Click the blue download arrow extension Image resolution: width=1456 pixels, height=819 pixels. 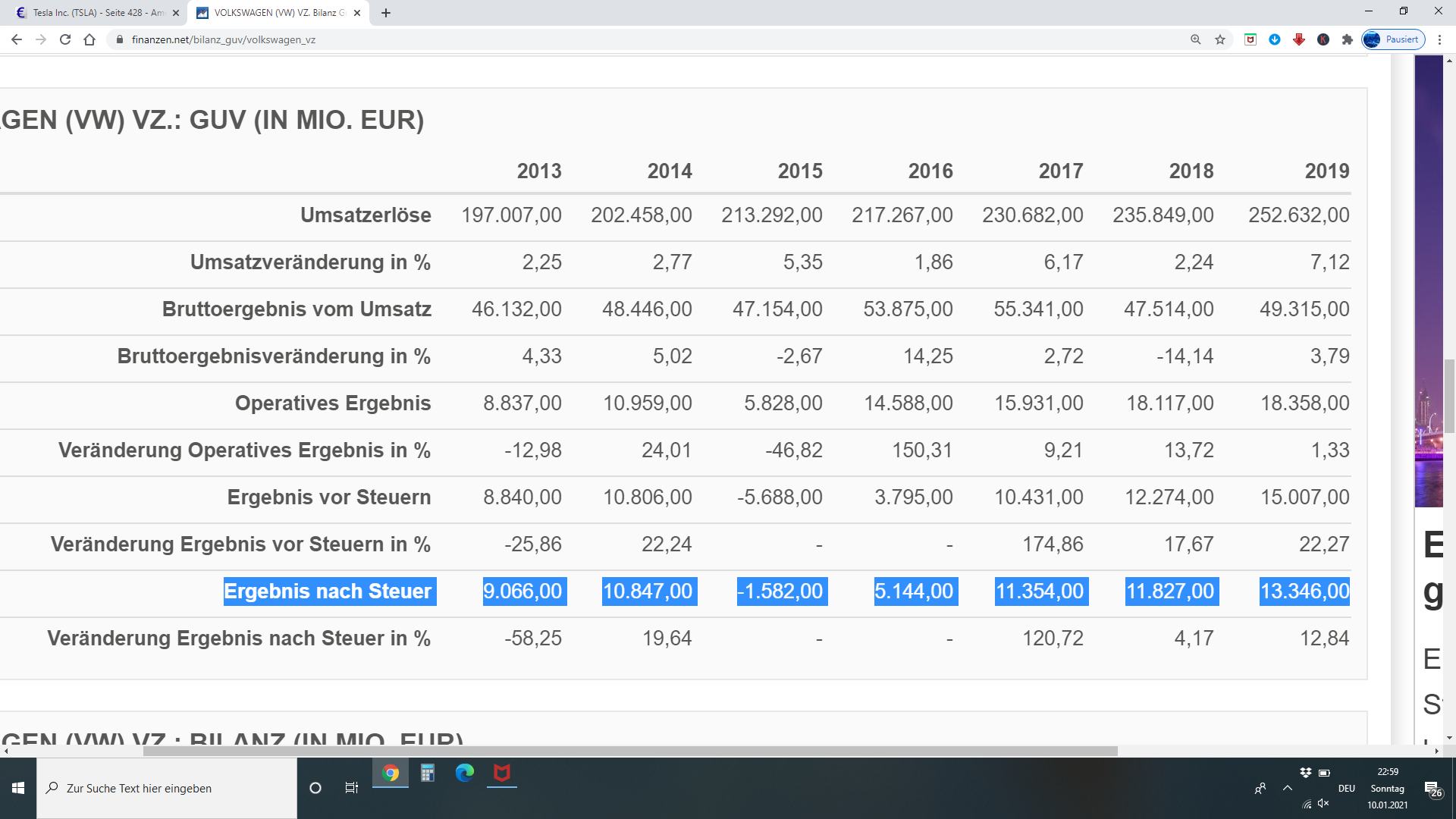1275,39
